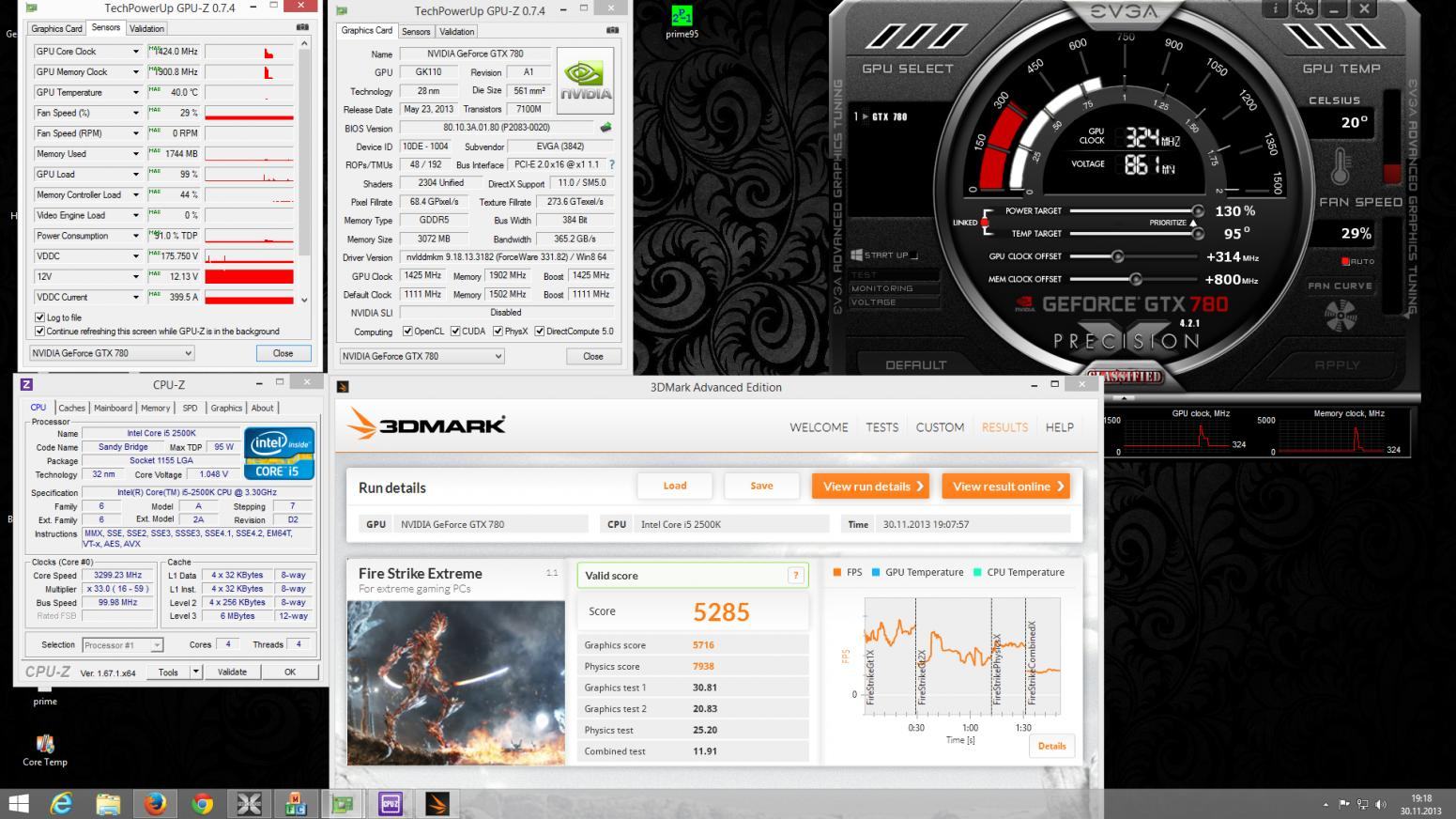Screen dimensions: 1456x819
Task: Expand Fan Speed (%) sensor dropdown
Action: pos(135,113)
